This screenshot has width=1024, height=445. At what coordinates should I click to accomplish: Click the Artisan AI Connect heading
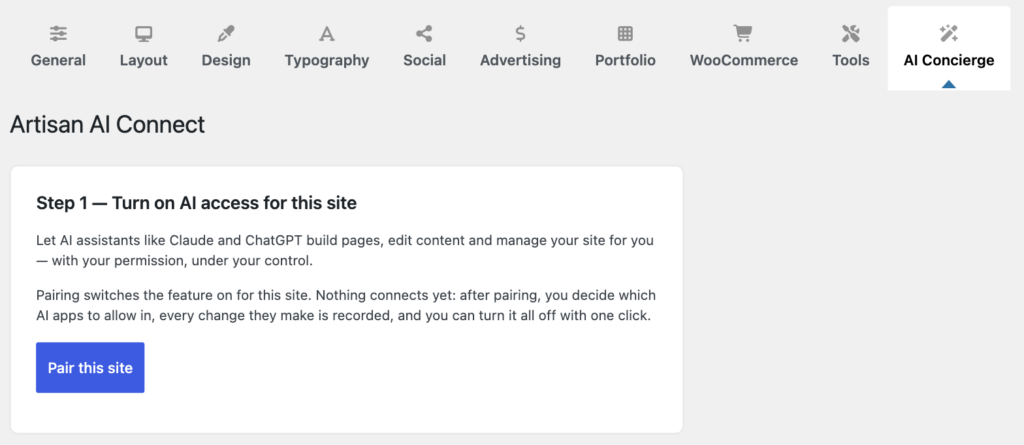coord(108,124)
